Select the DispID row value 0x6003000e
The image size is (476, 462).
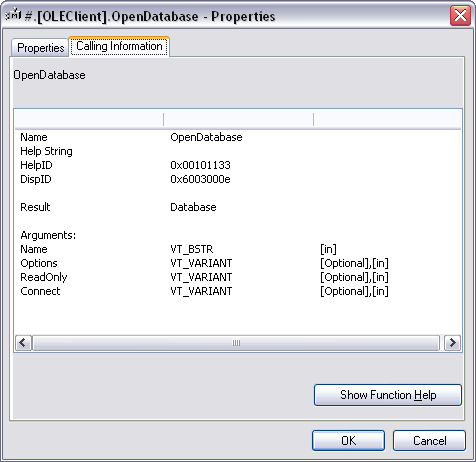click(200, 179)
